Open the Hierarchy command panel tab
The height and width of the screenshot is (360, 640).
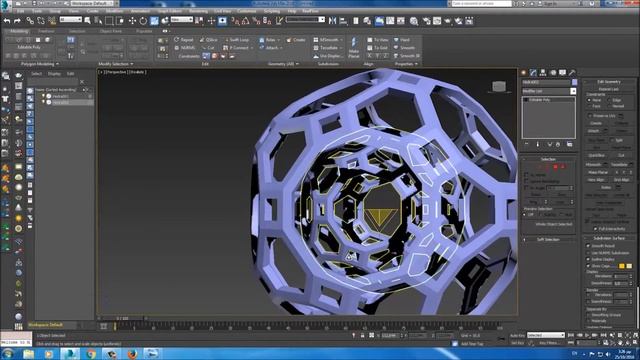tap(543, 72)
